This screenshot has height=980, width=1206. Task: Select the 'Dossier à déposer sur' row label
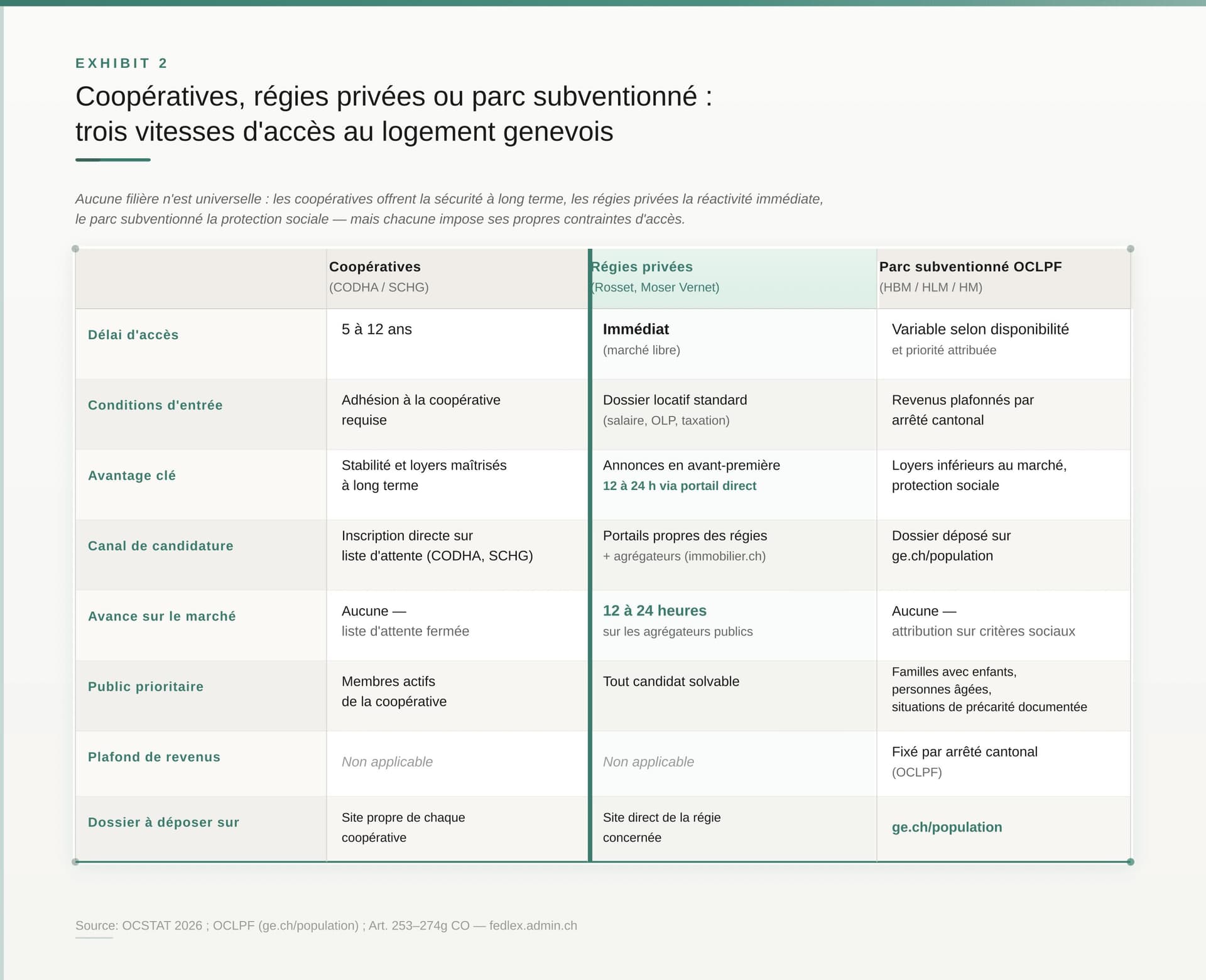(x=163, y=822)
